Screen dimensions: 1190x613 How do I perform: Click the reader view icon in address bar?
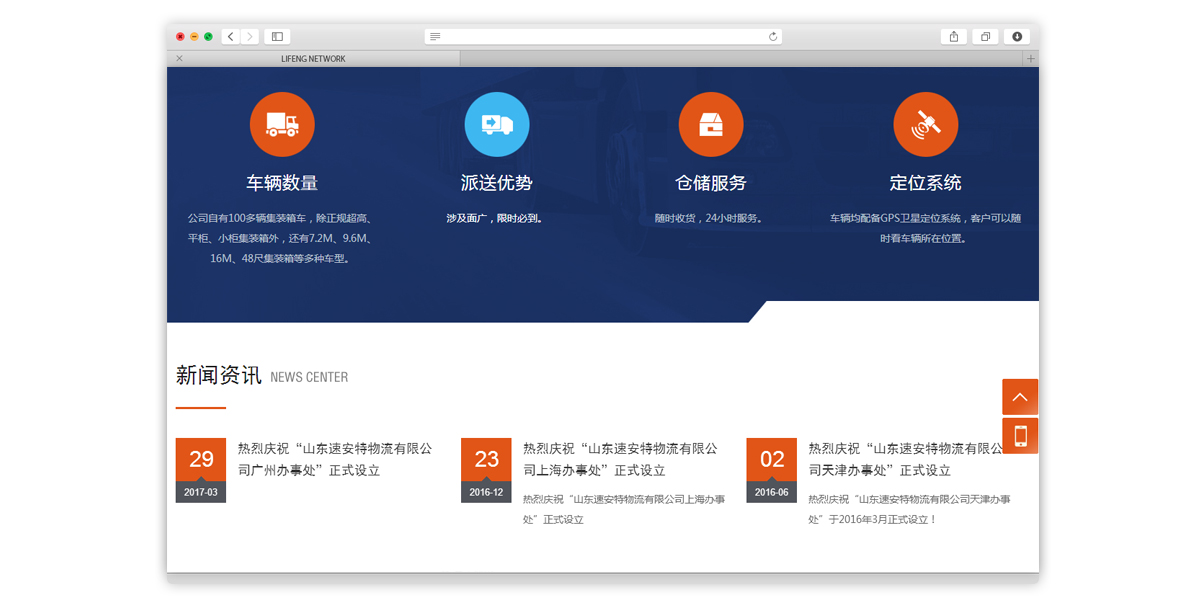point(435,36)
